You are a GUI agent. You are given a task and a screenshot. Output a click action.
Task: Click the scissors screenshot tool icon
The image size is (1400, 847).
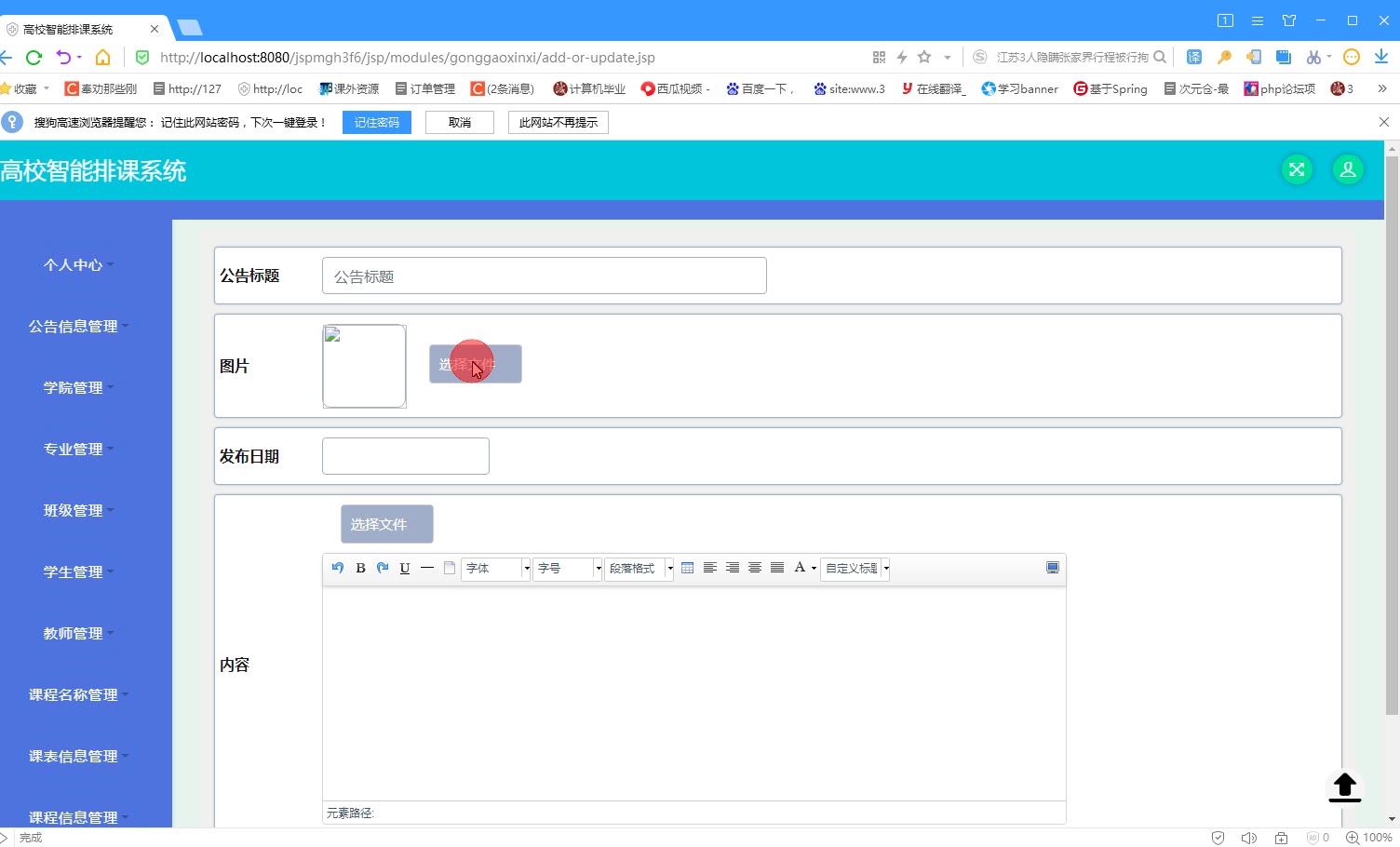click(1313, 58)
